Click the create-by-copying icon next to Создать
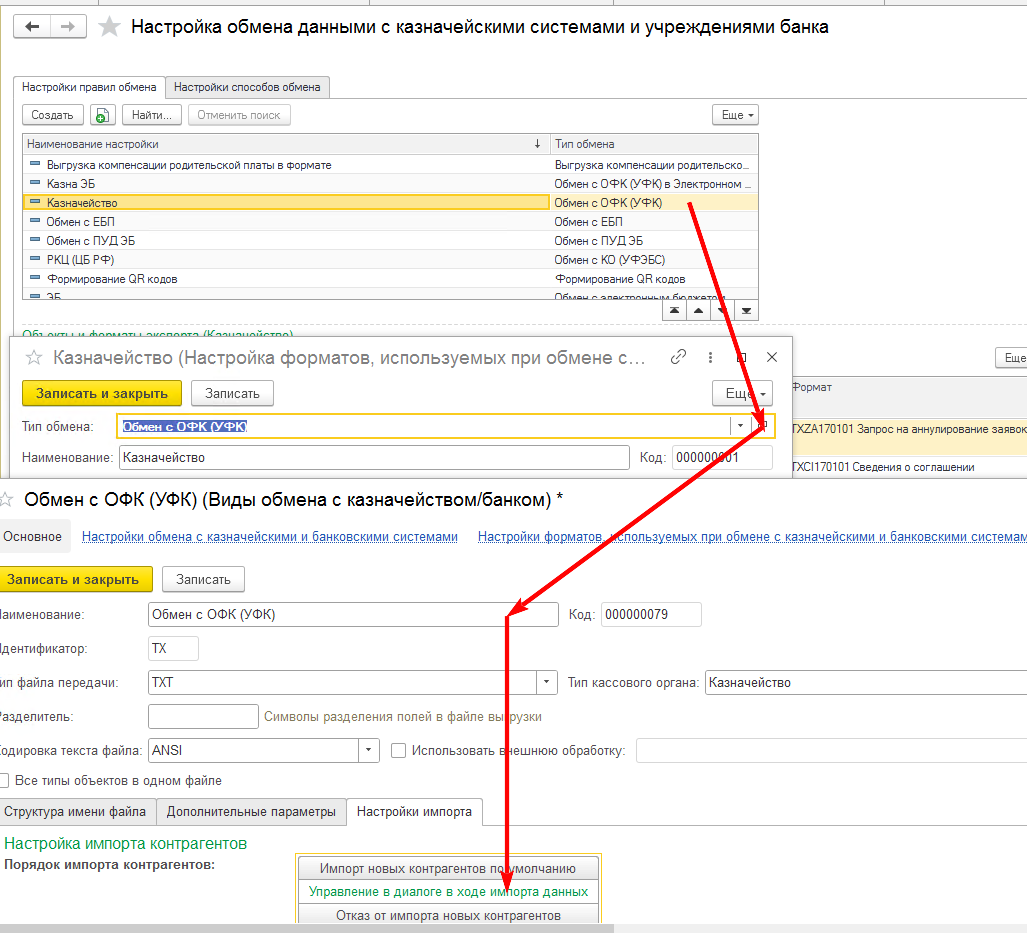 [102, 115]
